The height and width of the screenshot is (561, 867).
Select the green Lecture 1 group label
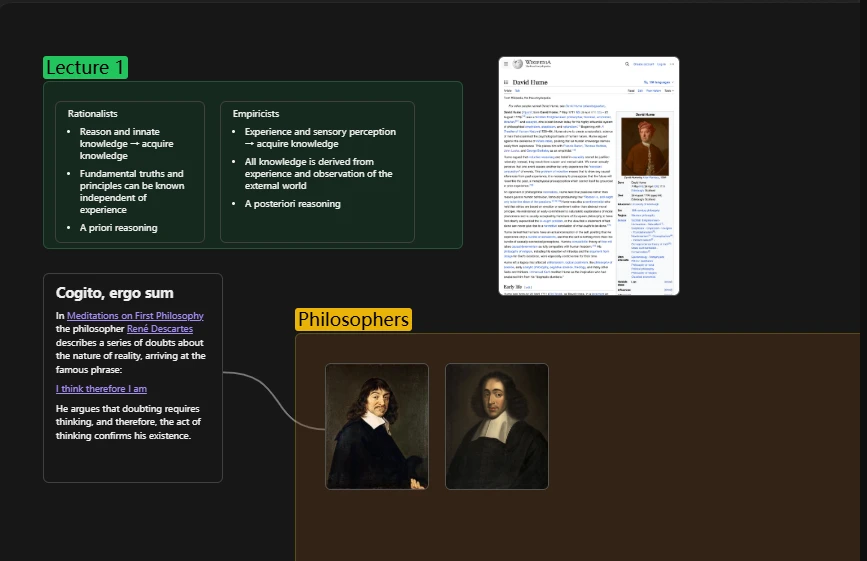click(x=86, y=68)
